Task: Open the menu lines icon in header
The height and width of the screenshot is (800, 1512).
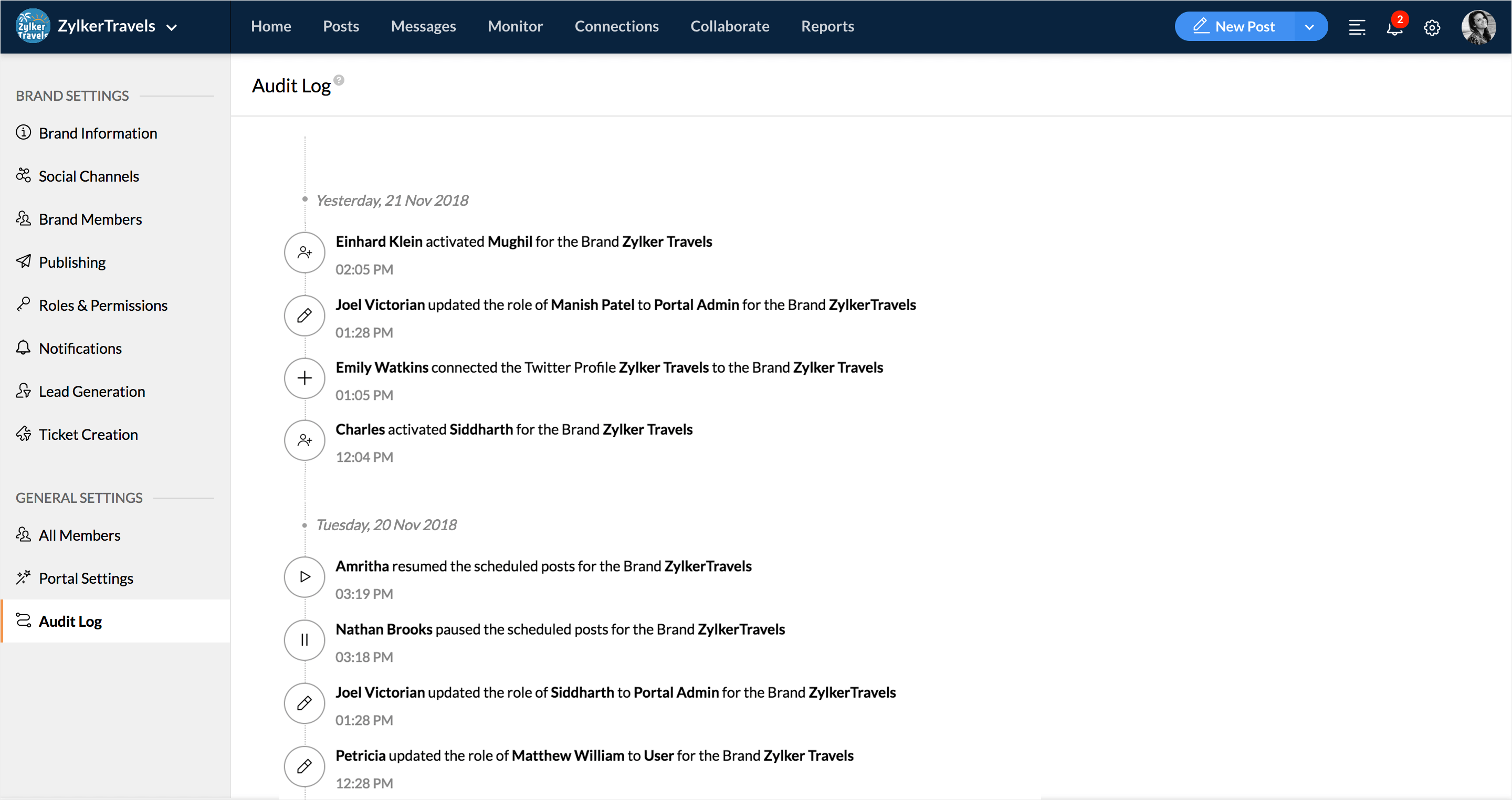Action: tap(1357, 27)
